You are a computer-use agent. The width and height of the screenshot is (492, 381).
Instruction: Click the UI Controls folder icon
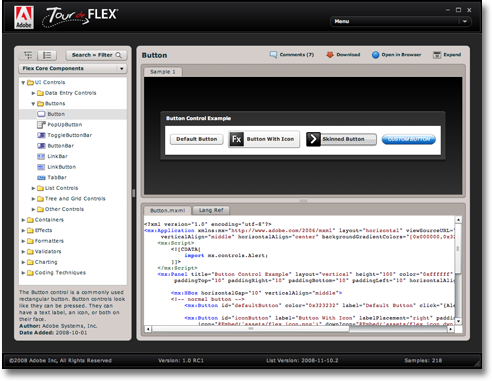pyautogui.click(x=30, y=82)
